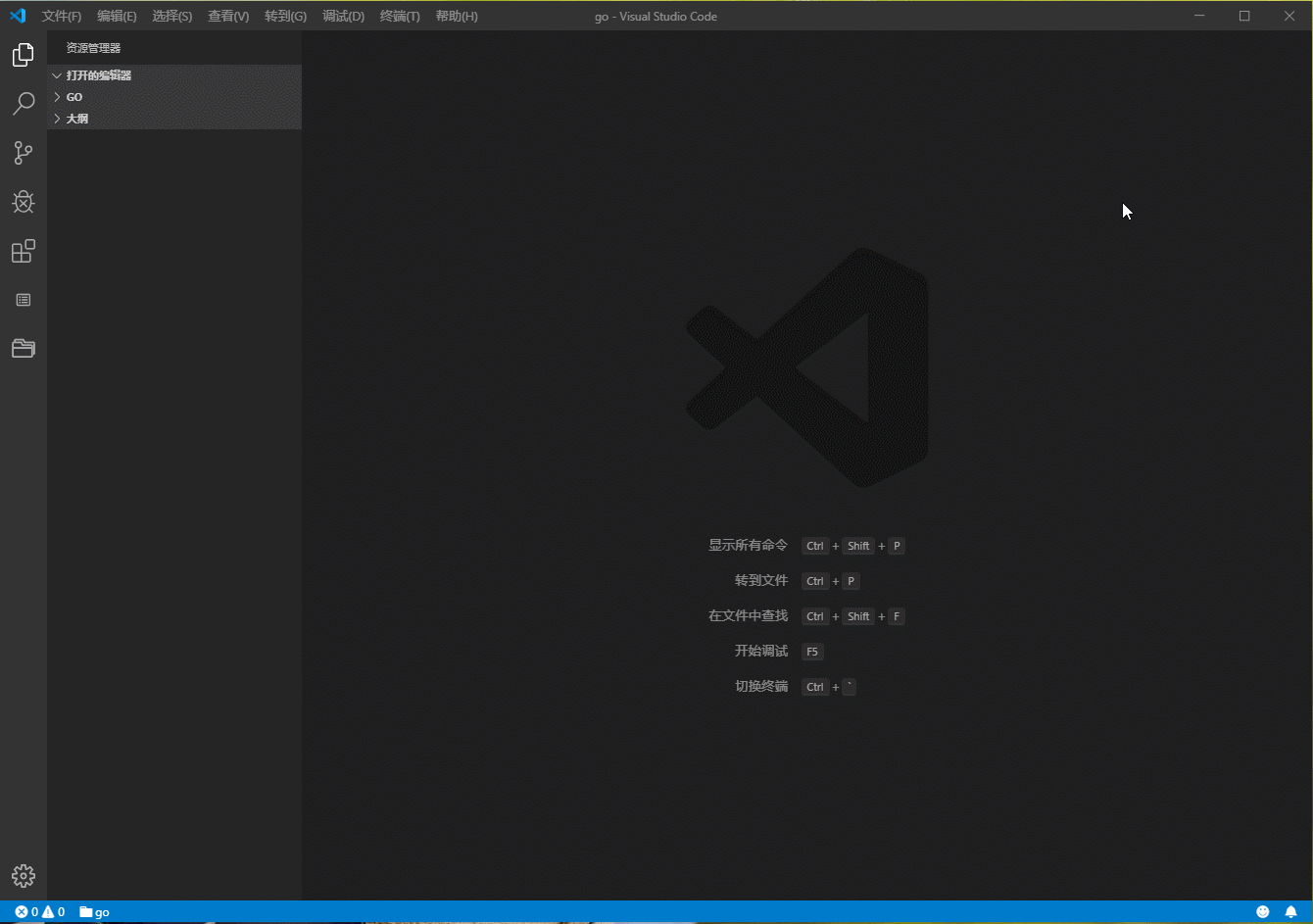Open the 文件(F) menu
Image resolution: width=1313 pixels, height=924 pixels.
62,17
